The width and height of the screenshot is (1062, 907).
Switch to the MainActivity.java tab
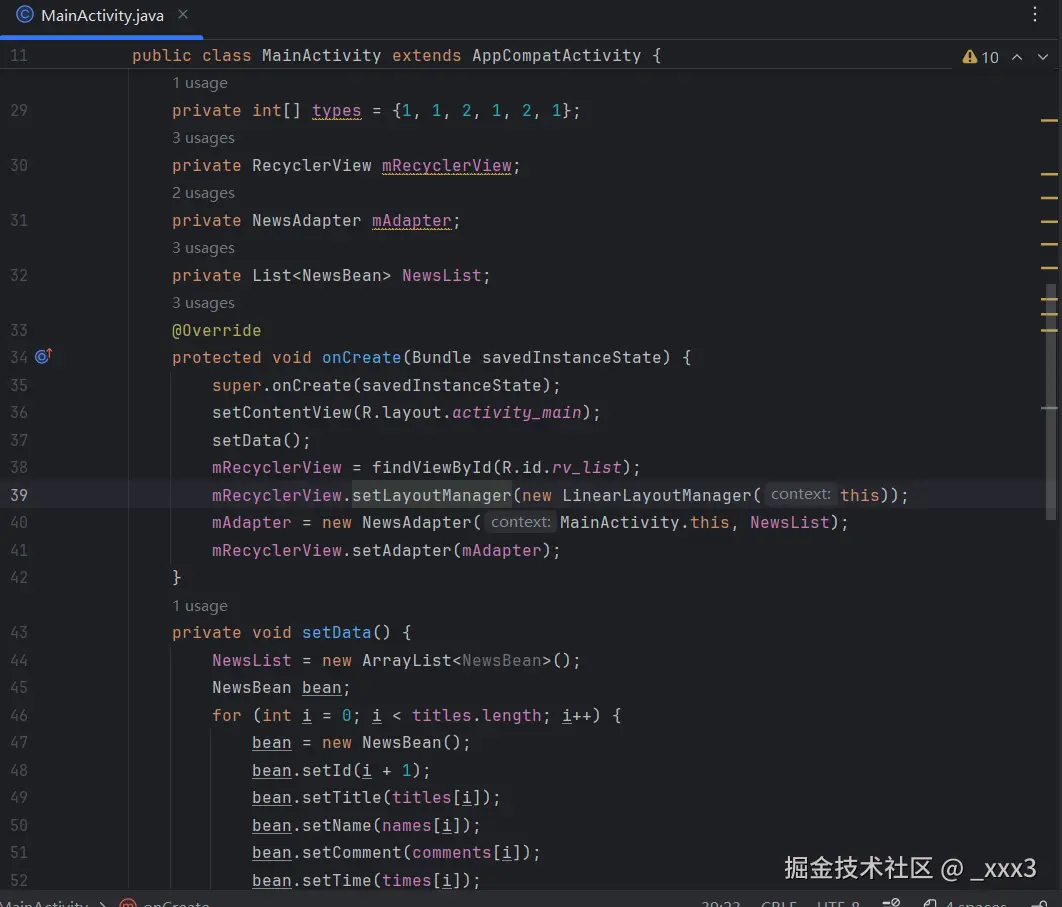[x=102, y=16]
